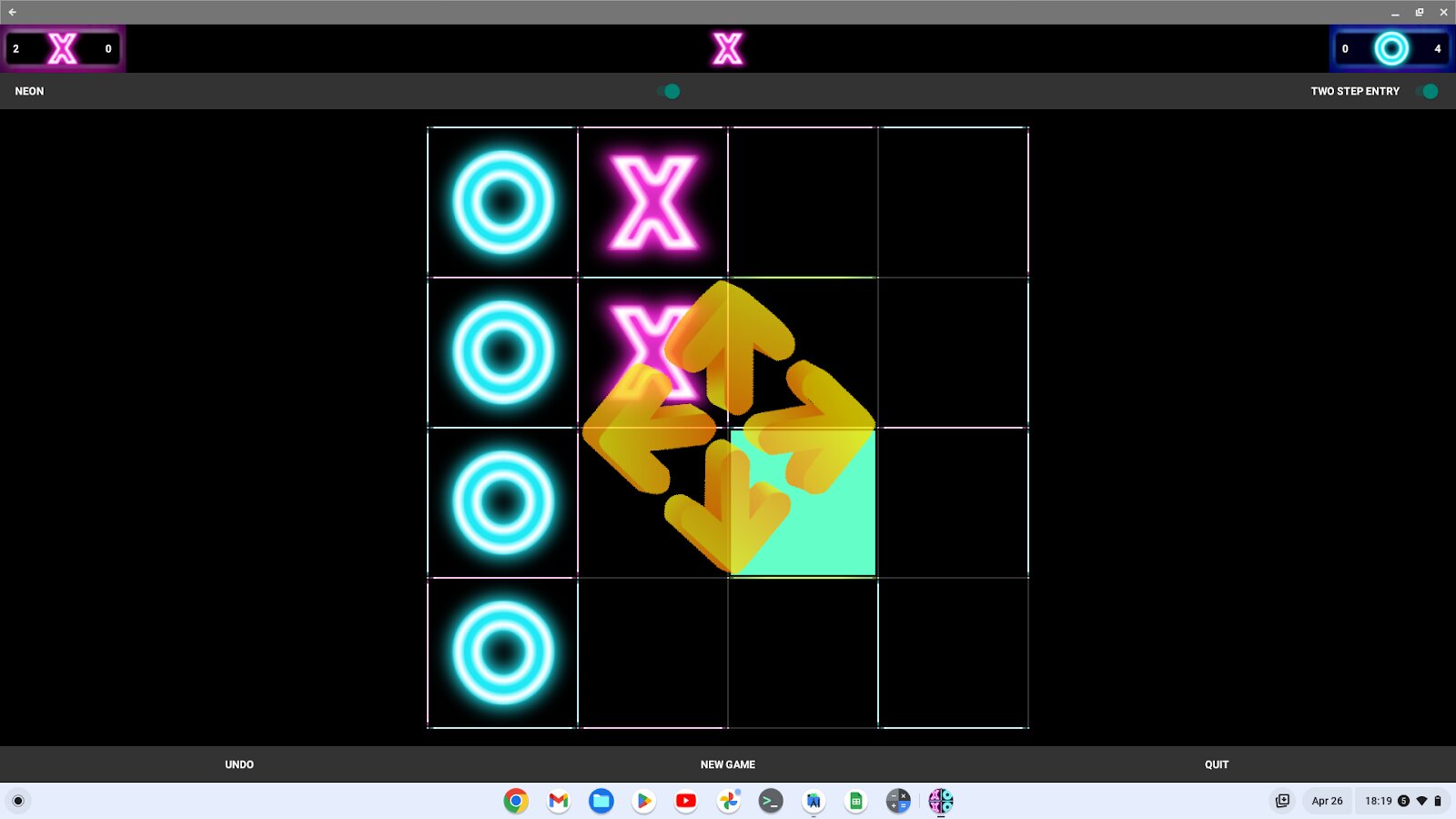Disable the TWO STEP ENTRY switch
This screenshot has width=1456, height=819.
[1427, 91]
